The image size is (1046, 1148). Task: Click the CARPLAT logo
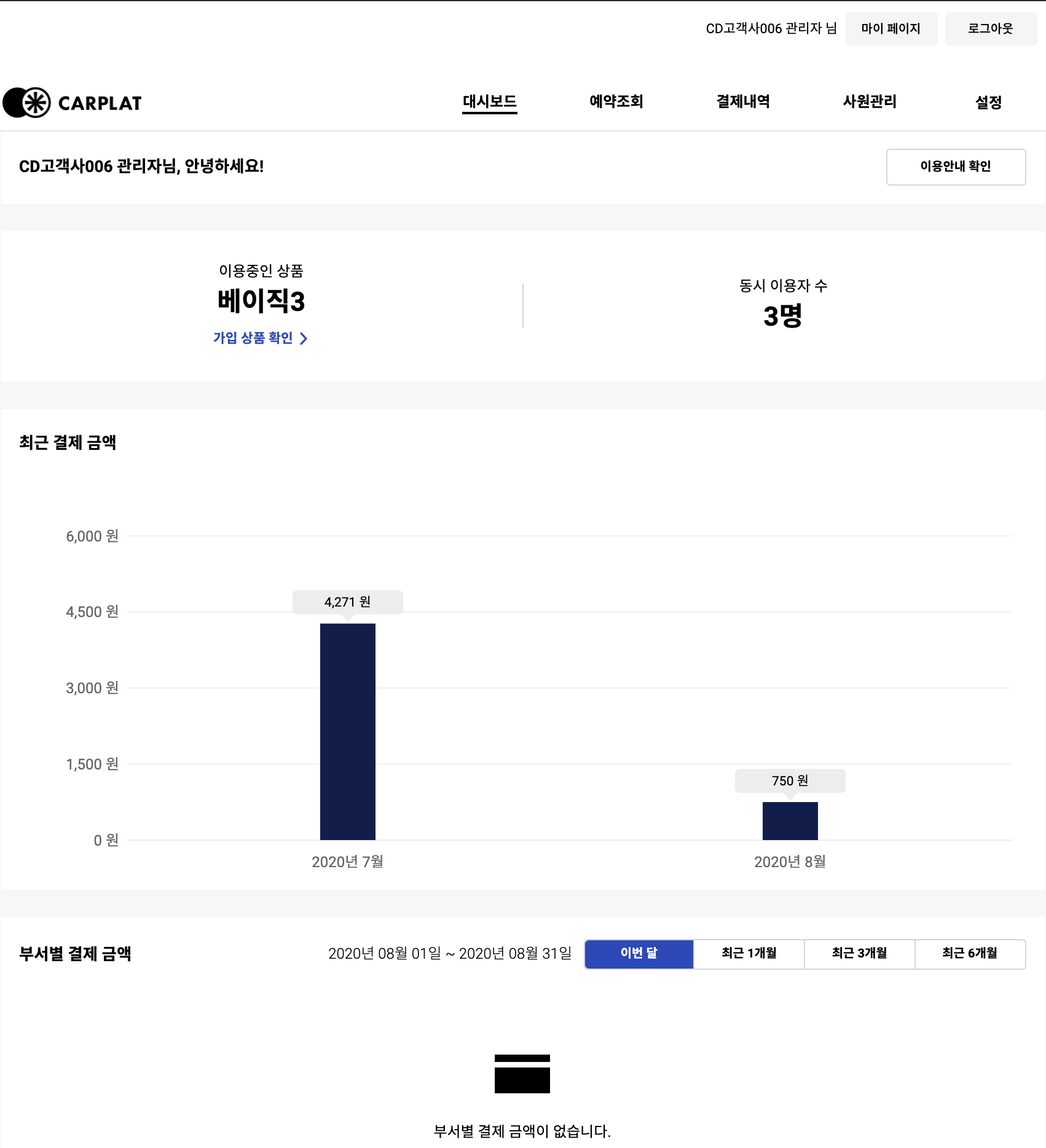[73, 103]
